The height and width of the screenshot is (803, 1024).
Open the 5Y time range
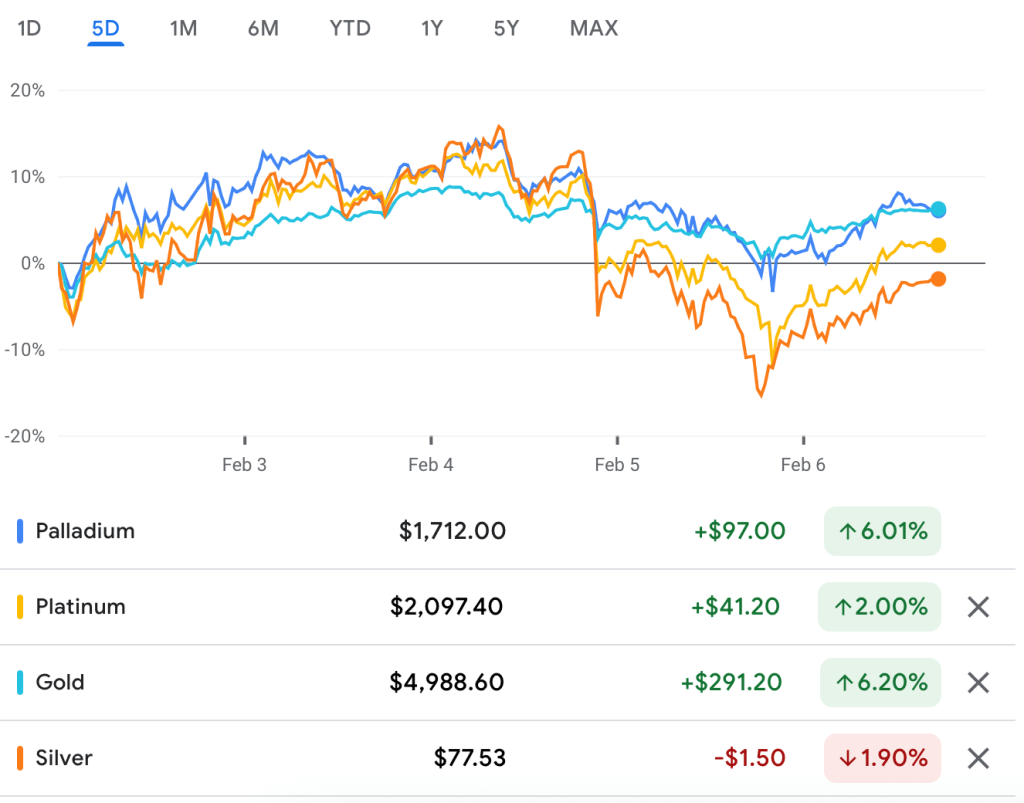[506, 28]
